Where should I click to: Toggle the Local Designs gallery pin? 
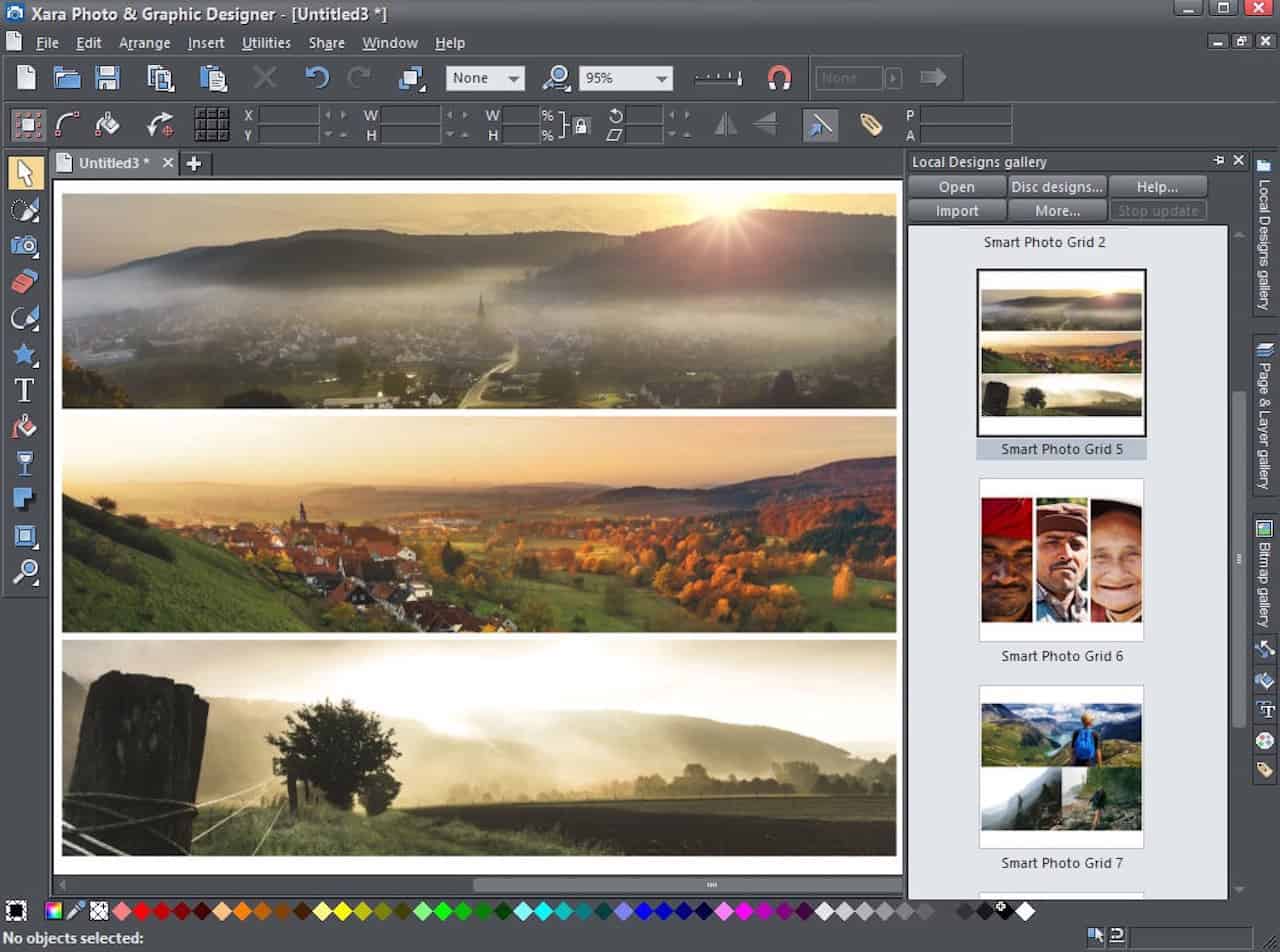pos(1219,161)
